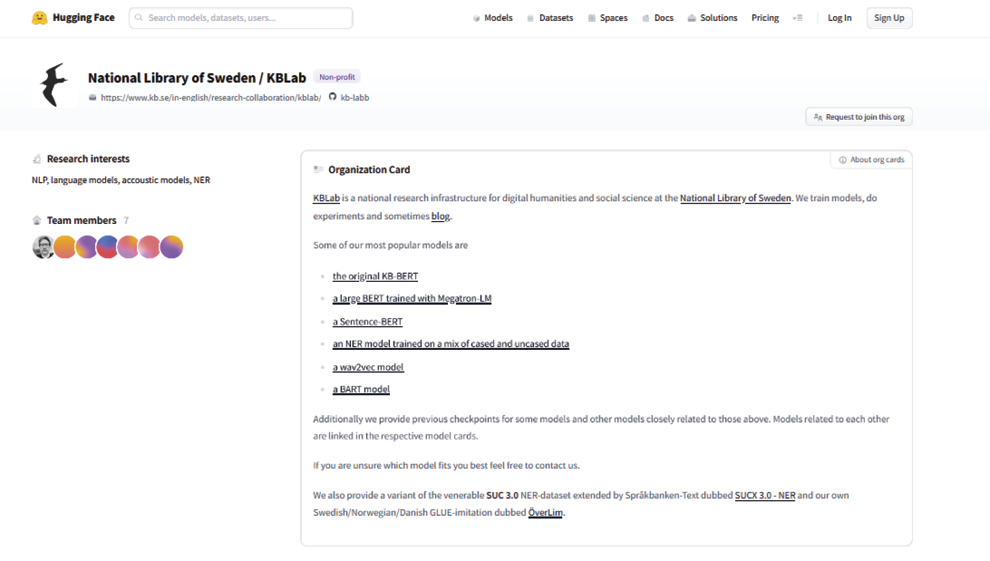Request to join this org
Image resolution: width=990 pixels, height=561 pixels.
[859, 117]
